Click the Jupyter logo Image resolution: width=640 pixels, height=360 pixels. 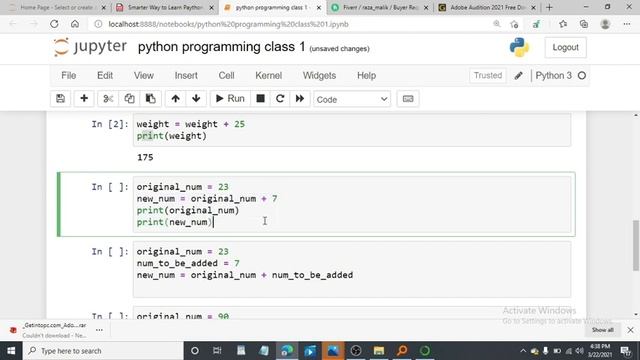90,47
